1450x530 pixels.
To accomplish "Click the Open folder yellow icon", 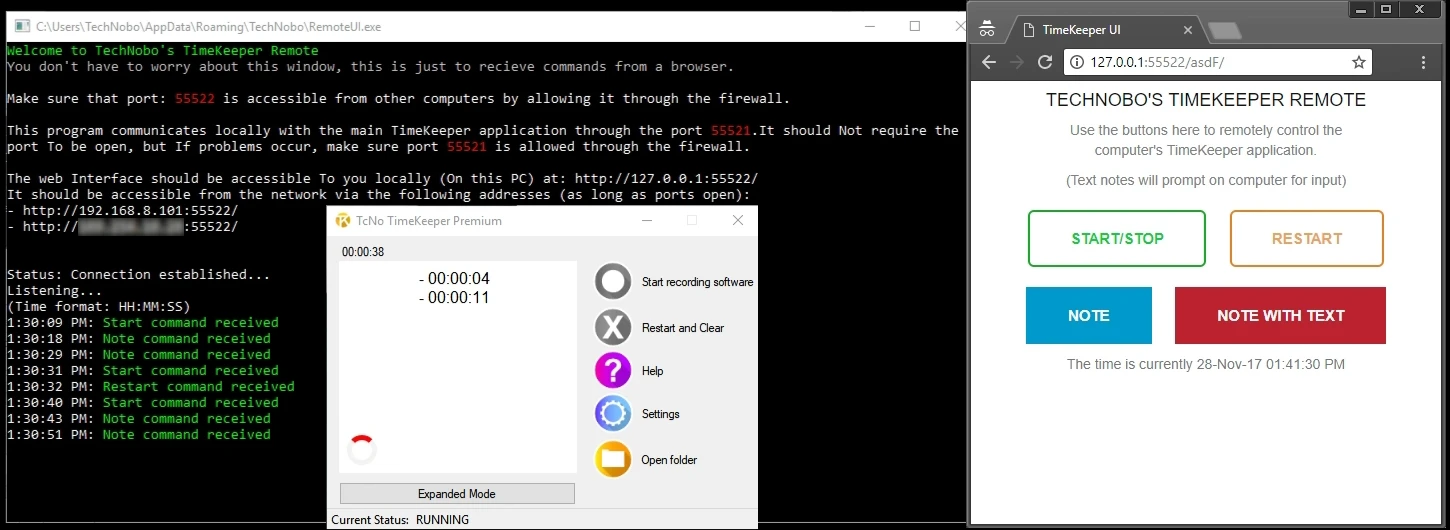I will [x=613, y=459].
